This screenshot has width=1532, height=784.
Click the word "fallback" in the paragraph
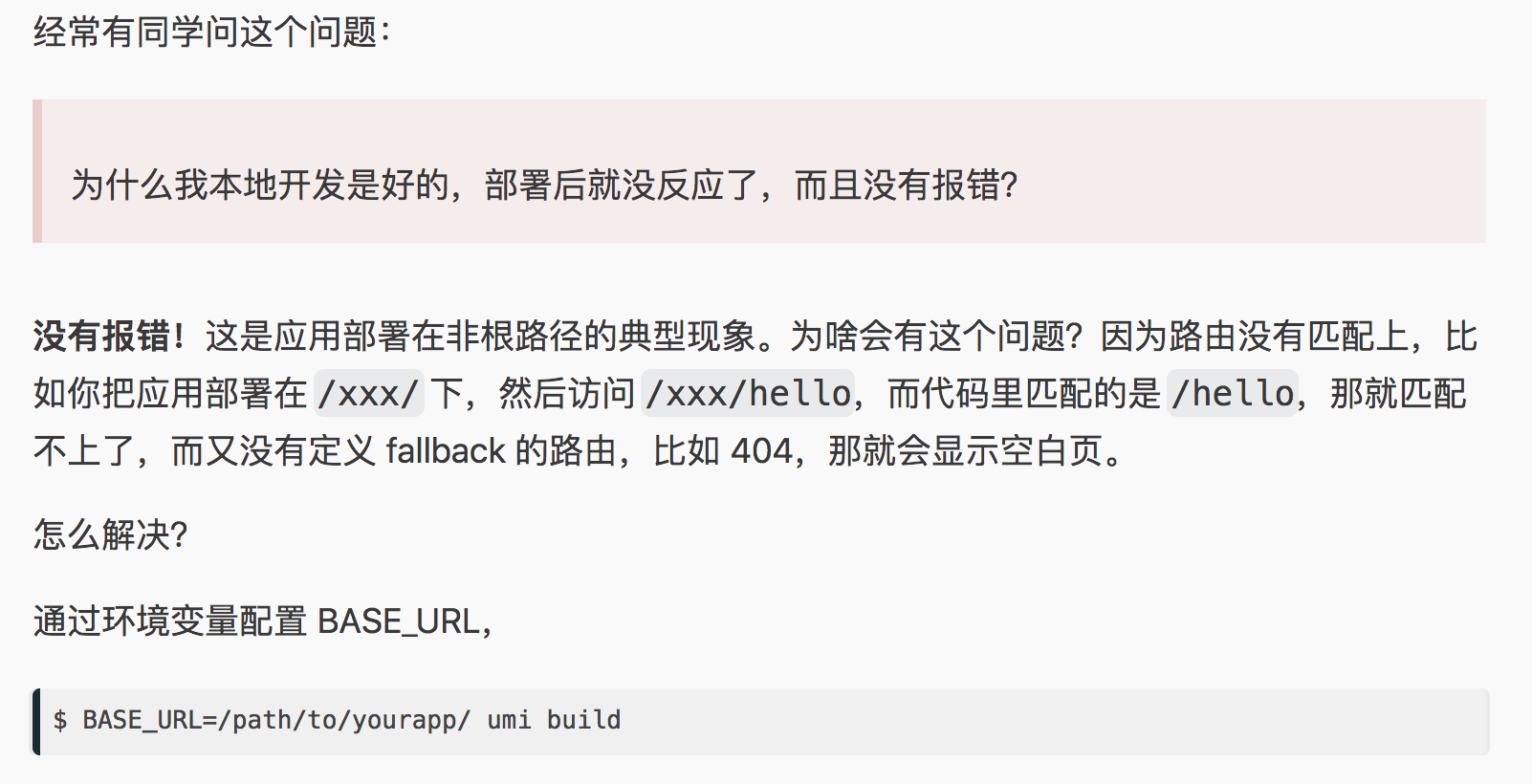pyautogui.click(x=445, y=450)
